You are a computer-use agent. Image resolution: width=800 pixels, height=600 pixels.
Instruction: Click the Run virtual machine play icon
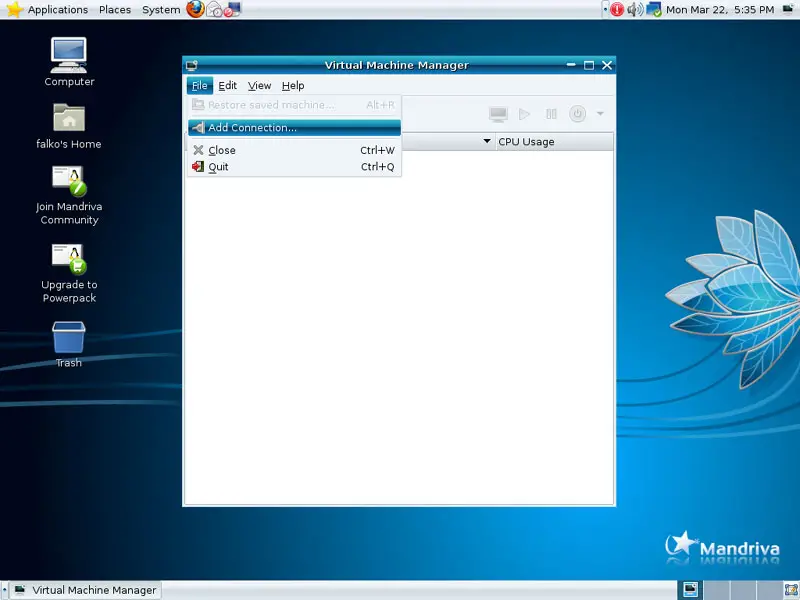pyautogui.click(x=524, y=114)
